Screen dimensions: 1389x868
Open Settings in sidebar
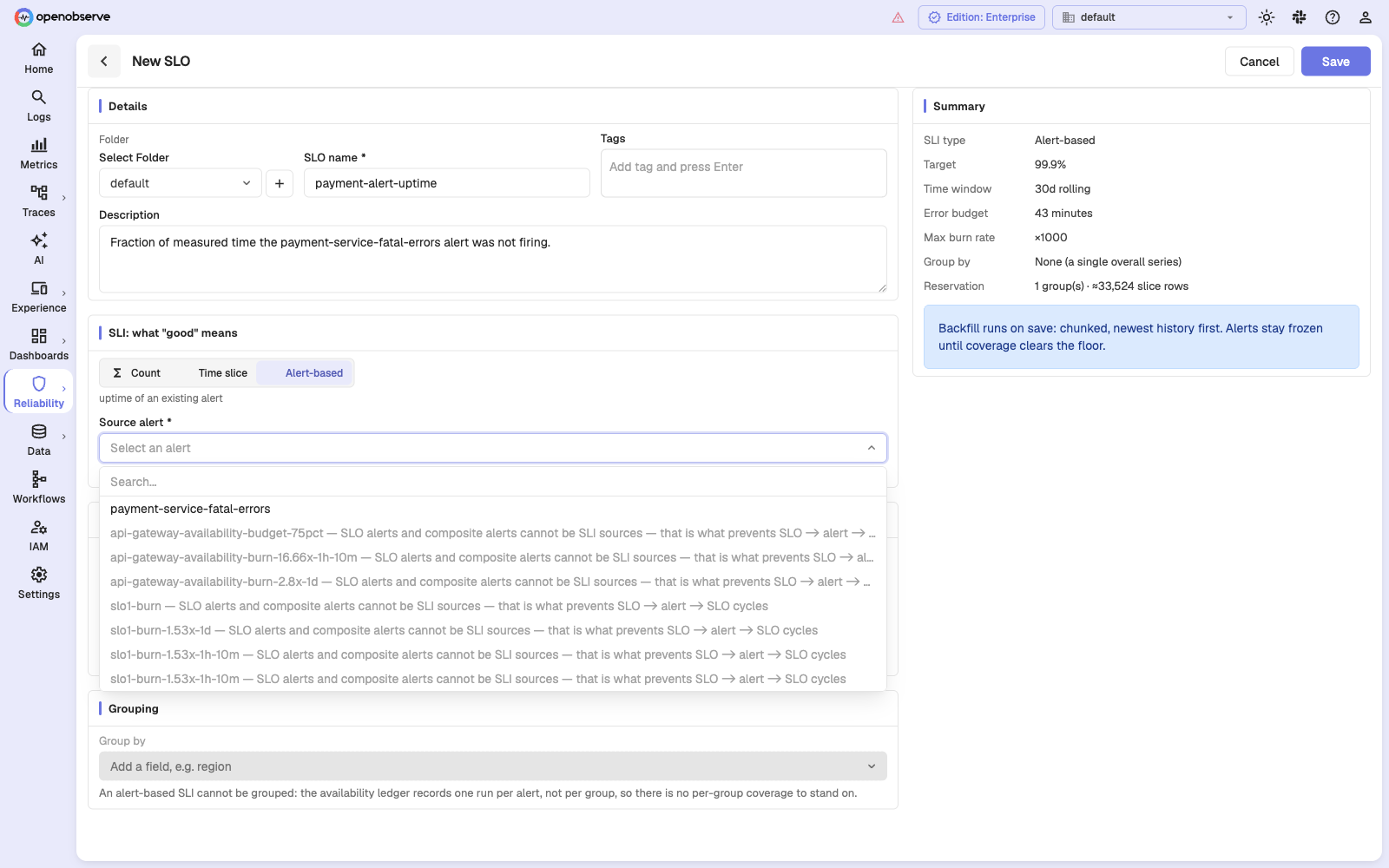coord(38,583)
